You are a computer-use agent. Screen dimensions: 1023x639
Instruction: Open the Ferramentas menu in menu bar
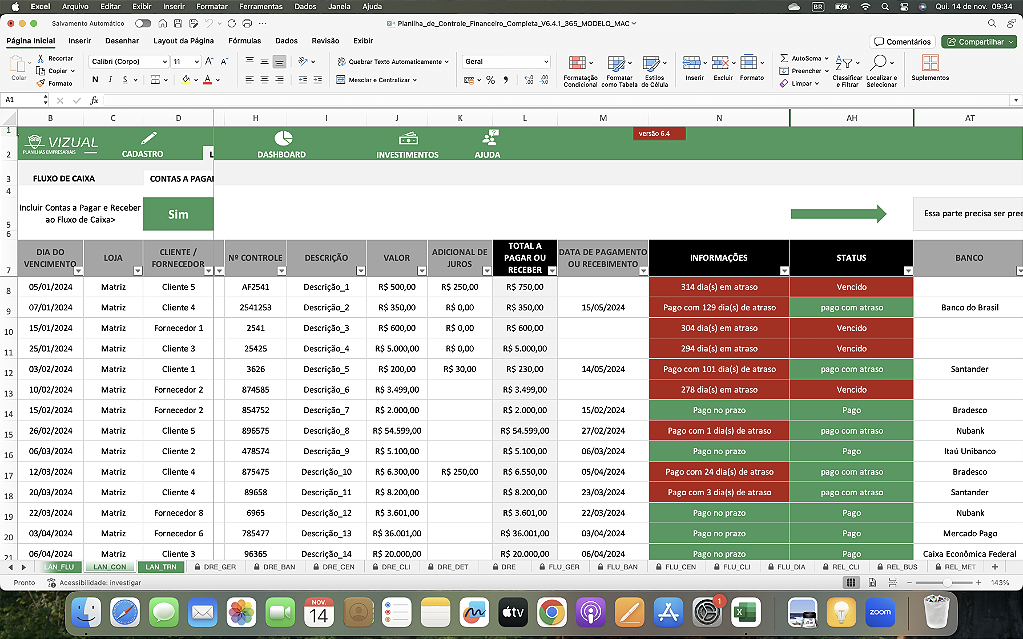pyautogui.click(x=261, y=6)
